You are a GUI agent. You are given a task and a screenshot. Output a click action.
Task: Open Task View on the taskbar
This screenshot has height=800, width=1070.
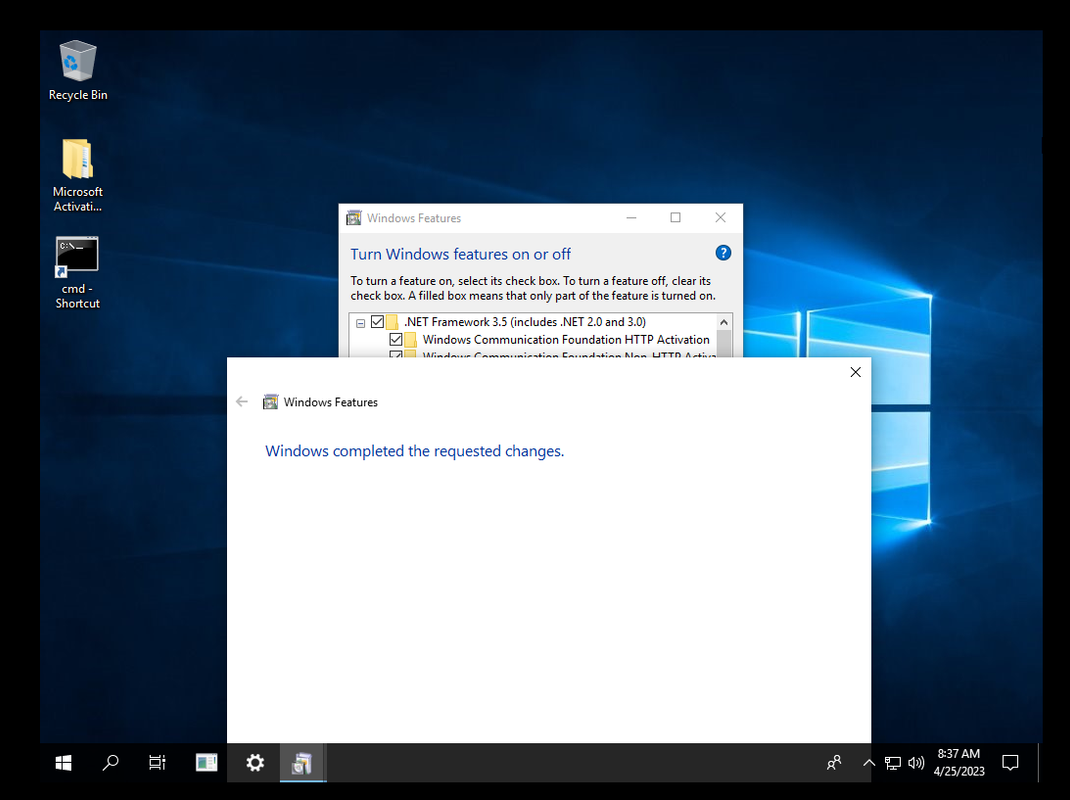157,762
